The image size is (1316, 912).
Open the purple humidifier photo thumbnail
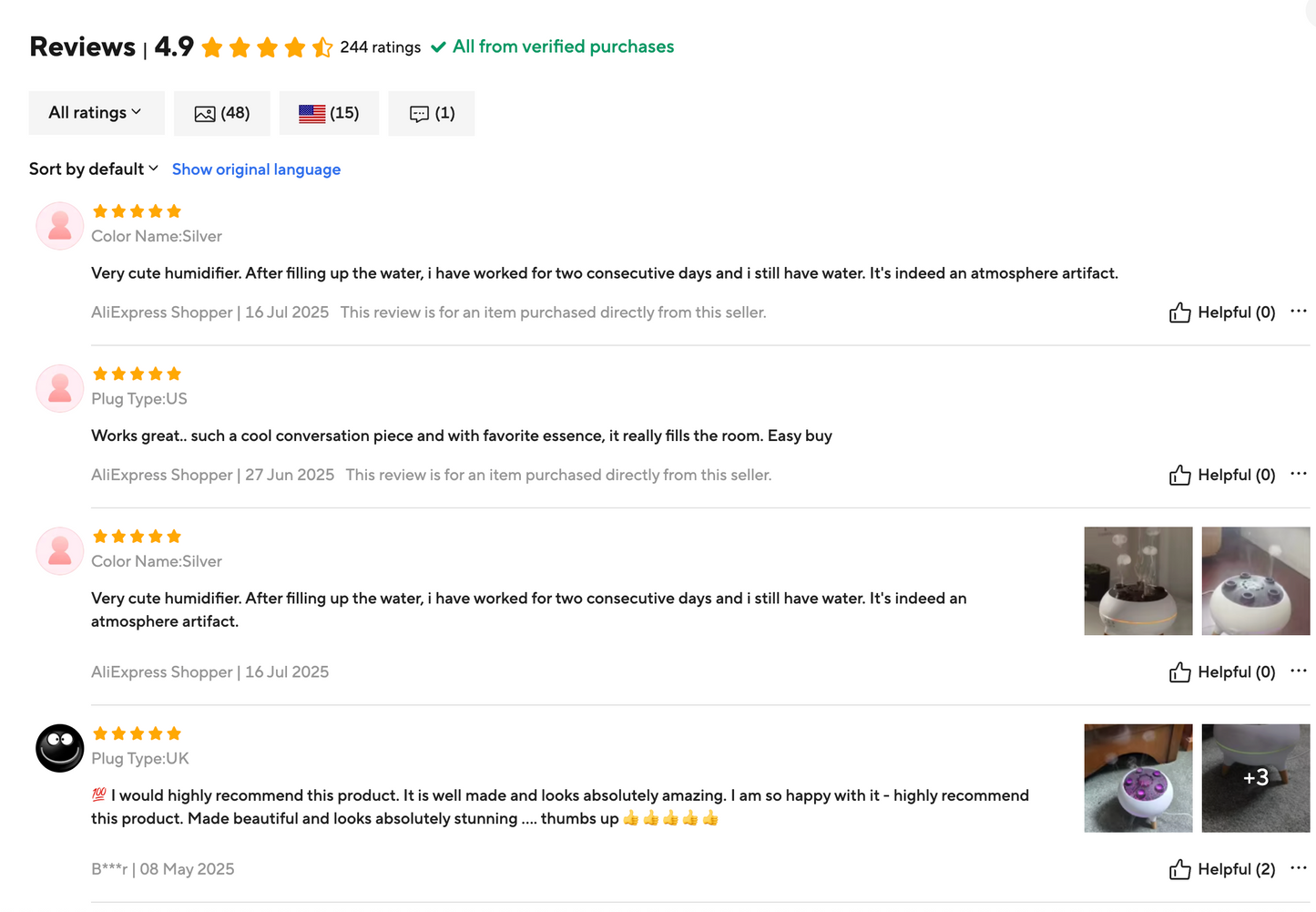tap(1137, 778)
